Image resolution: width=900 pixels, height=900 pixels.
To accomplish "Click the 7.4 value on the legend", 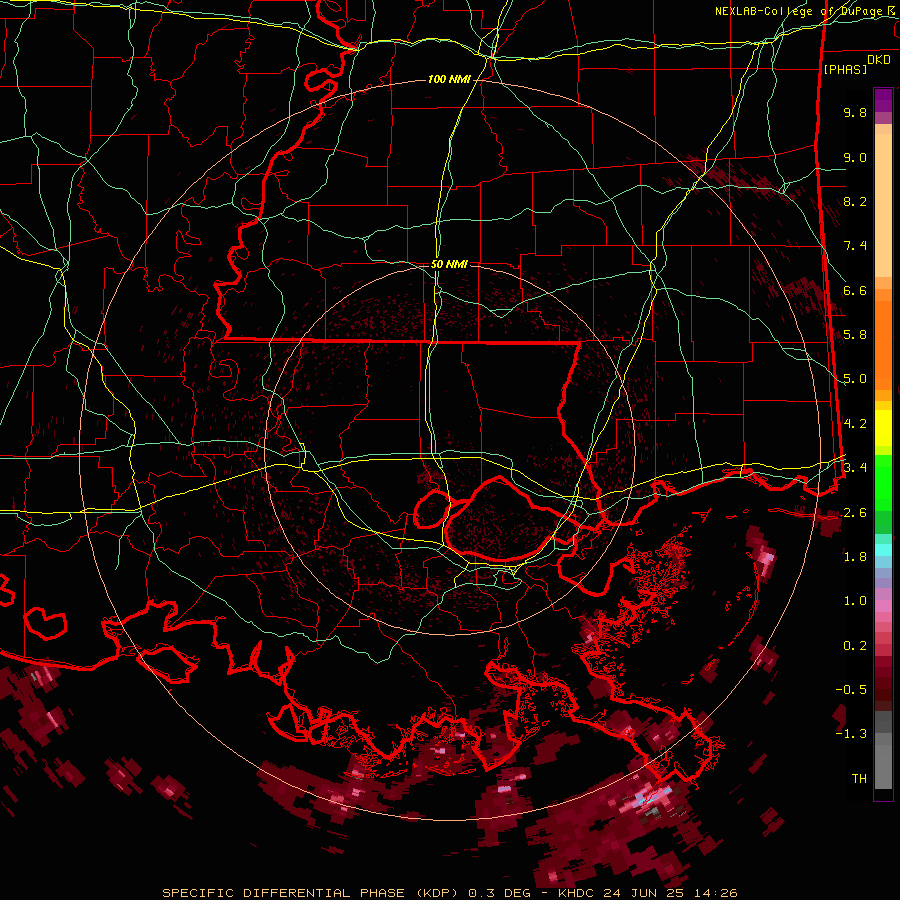I will 855,246.
